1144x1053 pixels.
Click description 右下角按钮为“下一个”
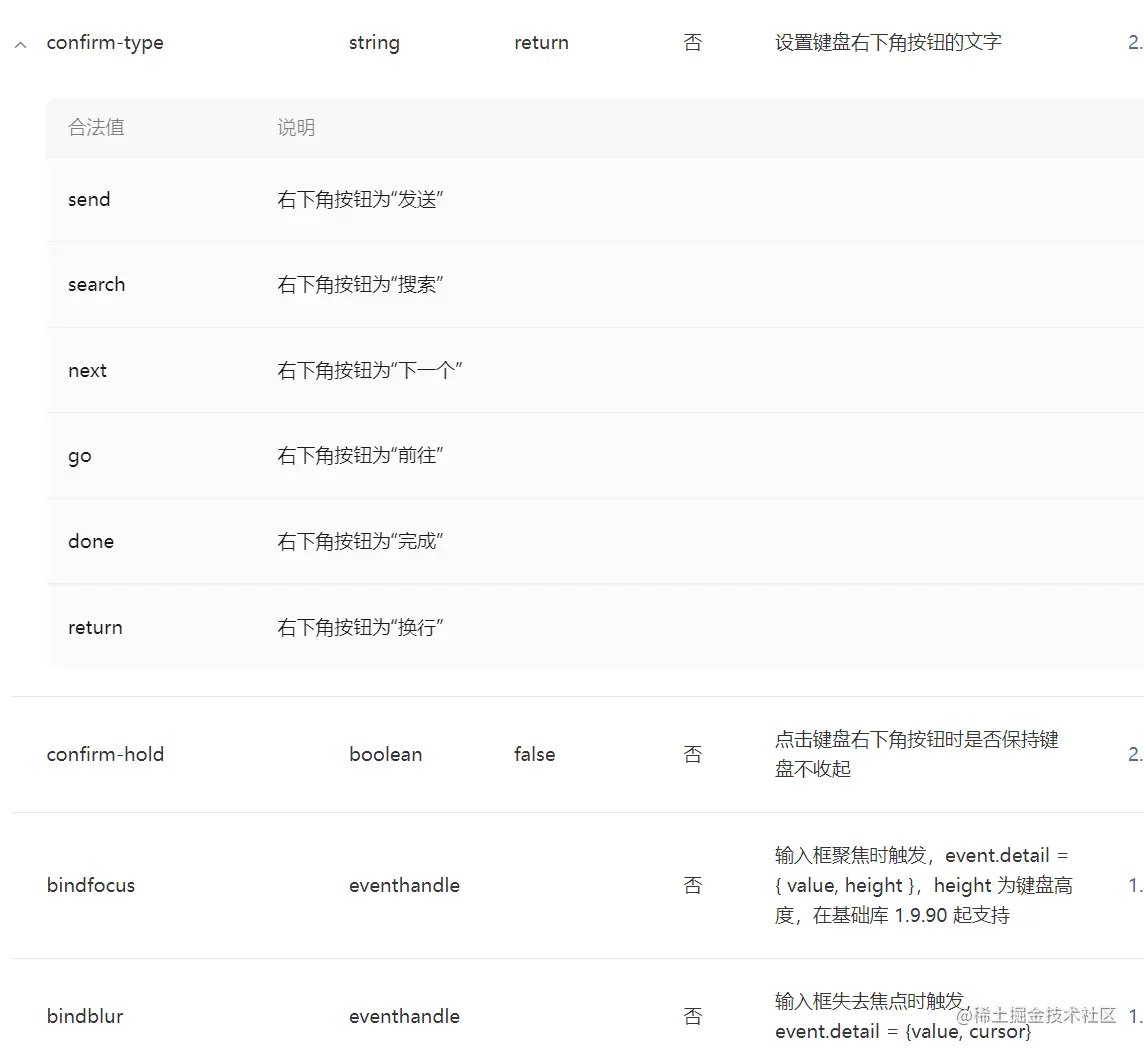pyautogui.click(x=370, y=371)
